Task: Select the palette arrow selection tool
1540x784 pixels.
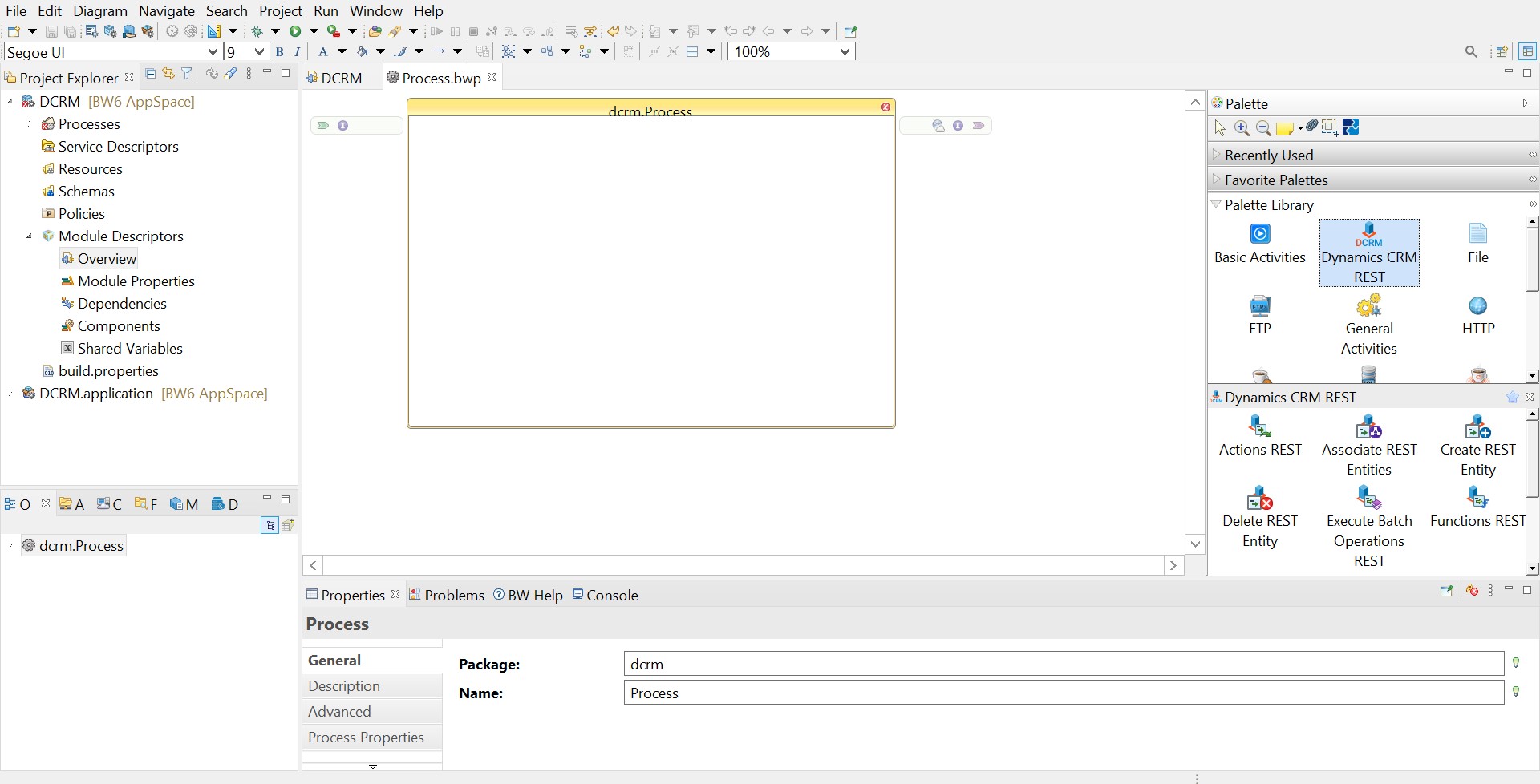Action: click(x=1220, y=127)
